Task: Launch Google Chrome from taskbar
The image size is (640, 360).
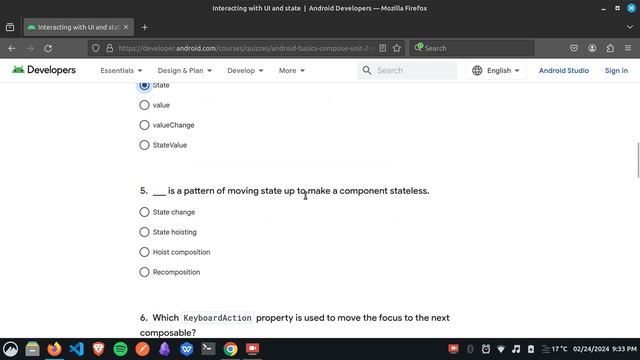Action: coord(231,349)
